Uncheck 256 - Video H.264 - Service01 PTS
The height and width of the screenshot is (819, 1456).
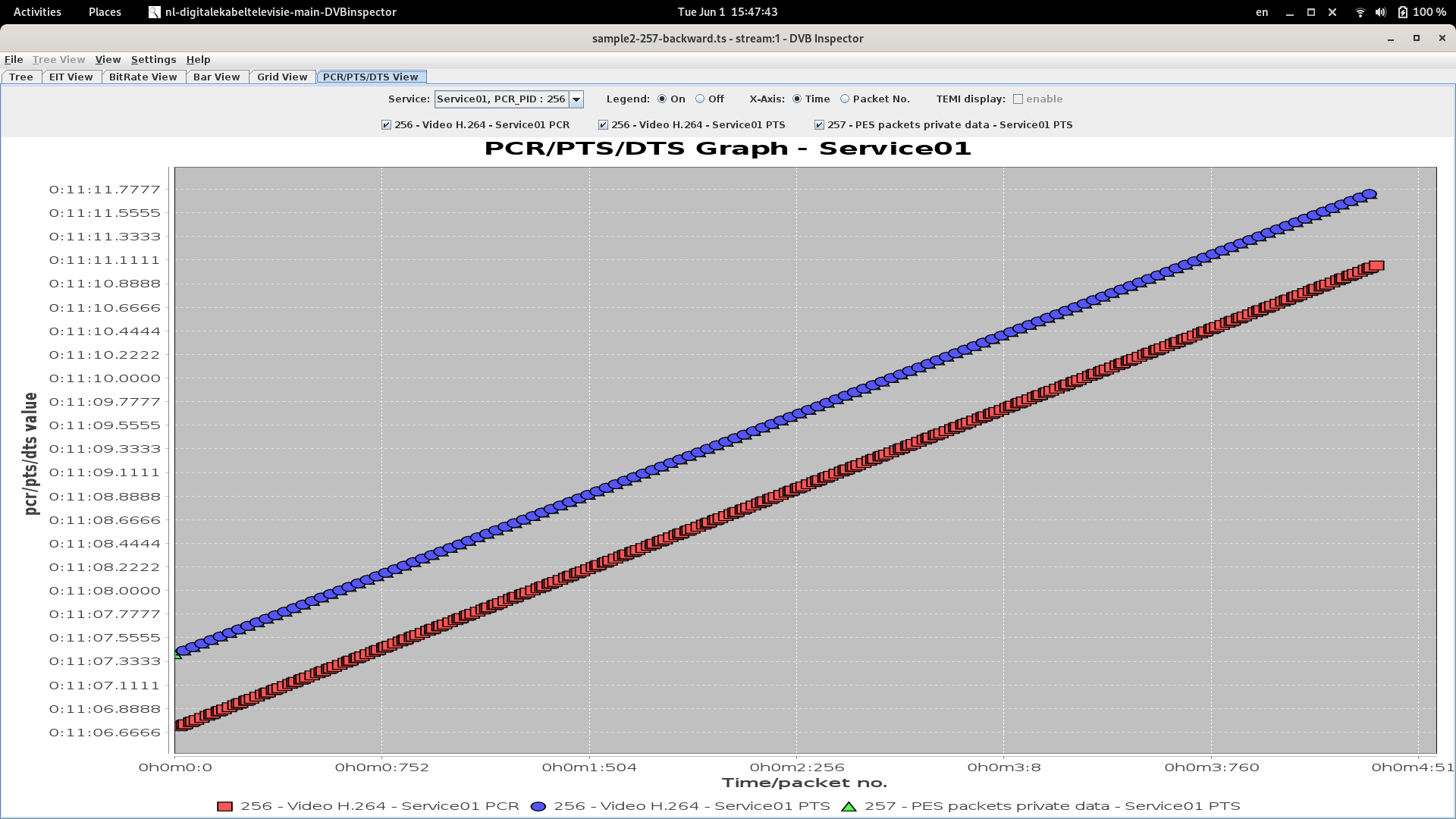coord(603,124)
